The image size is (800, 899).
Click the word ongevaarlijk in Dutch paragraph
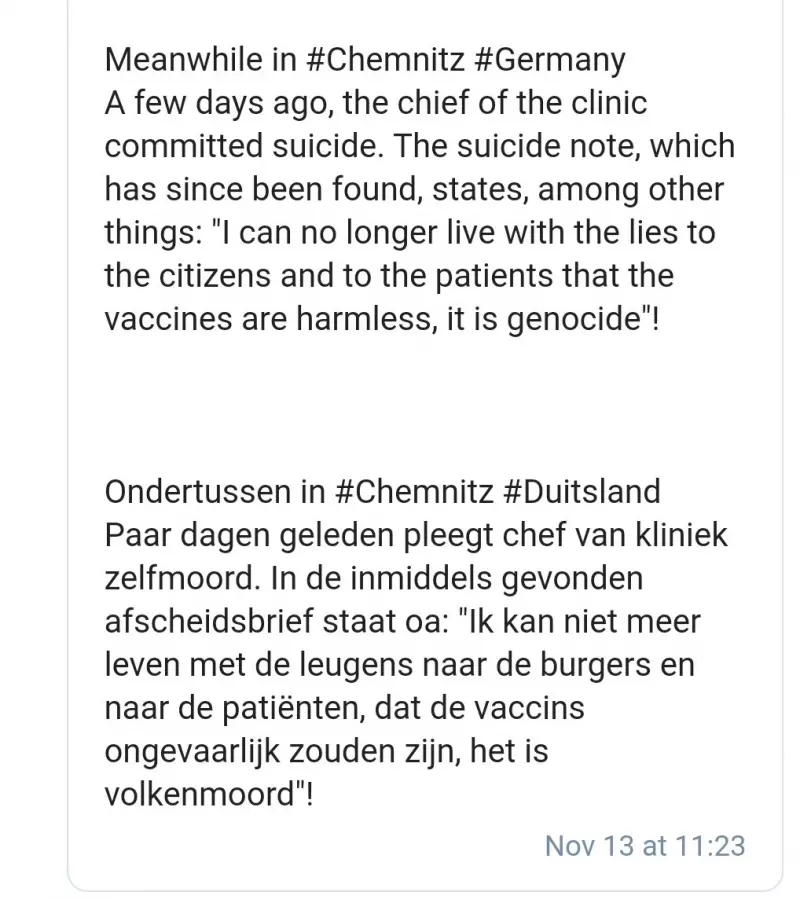192,752
